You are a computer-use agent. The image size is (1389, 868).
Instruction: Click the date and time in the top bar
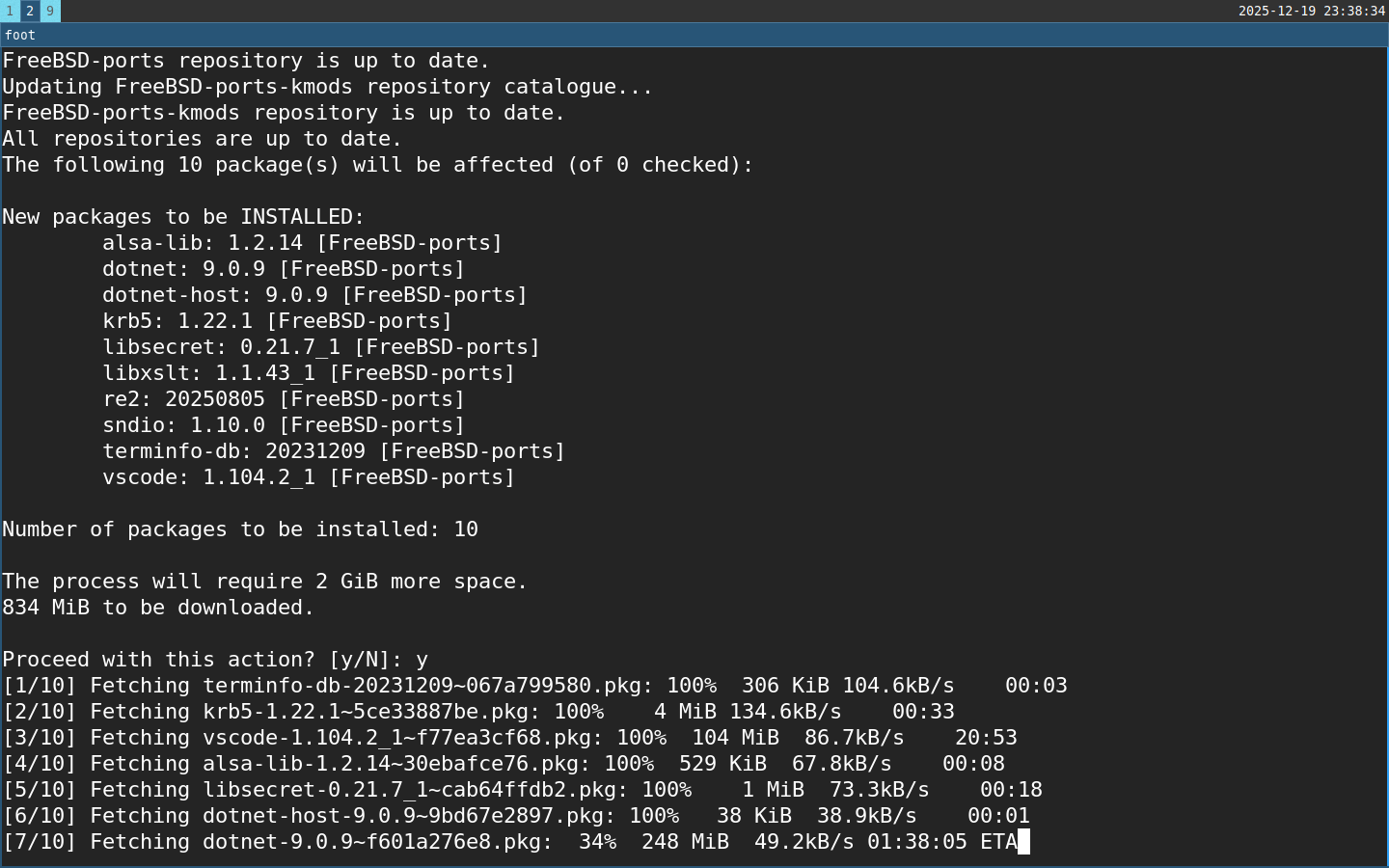1311,11
